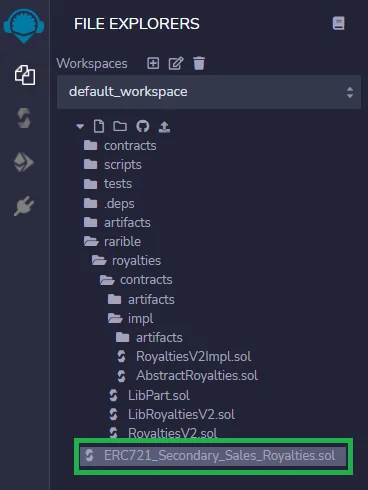Click the open folder icon beside rarible
368x490 pixels.
91,241
